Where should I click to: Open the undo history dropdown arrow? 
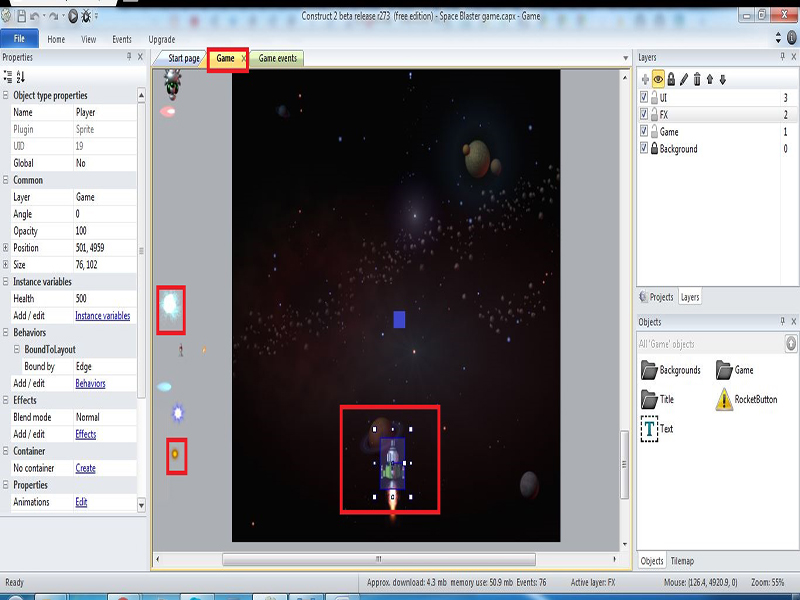point(43,16)
